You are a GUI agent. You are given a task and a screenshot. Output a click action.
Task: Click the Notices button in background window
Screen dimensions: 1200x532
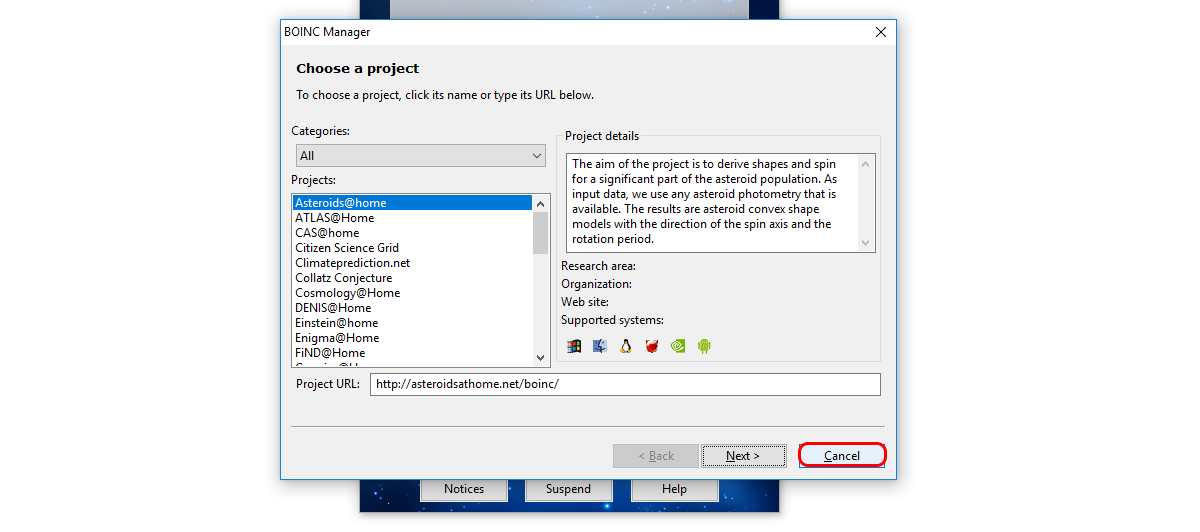pos(464,489)
